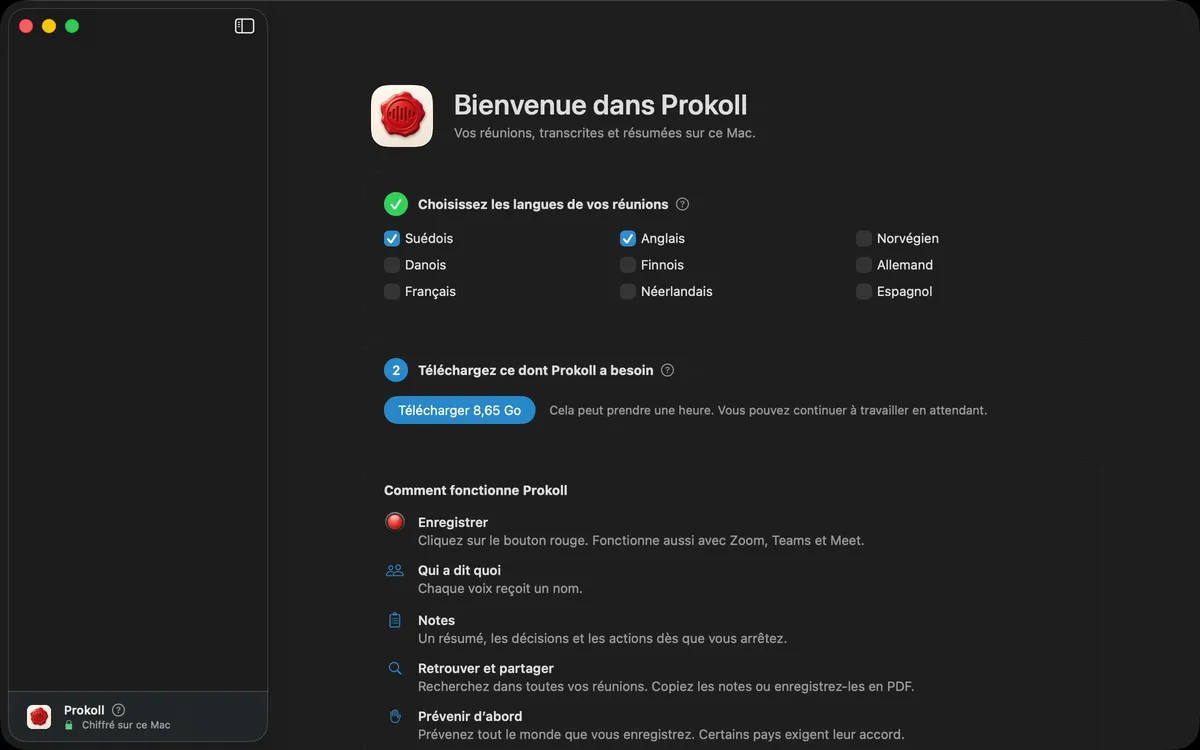
Task: Maximize window with the green button
Action: pos(72,26)
